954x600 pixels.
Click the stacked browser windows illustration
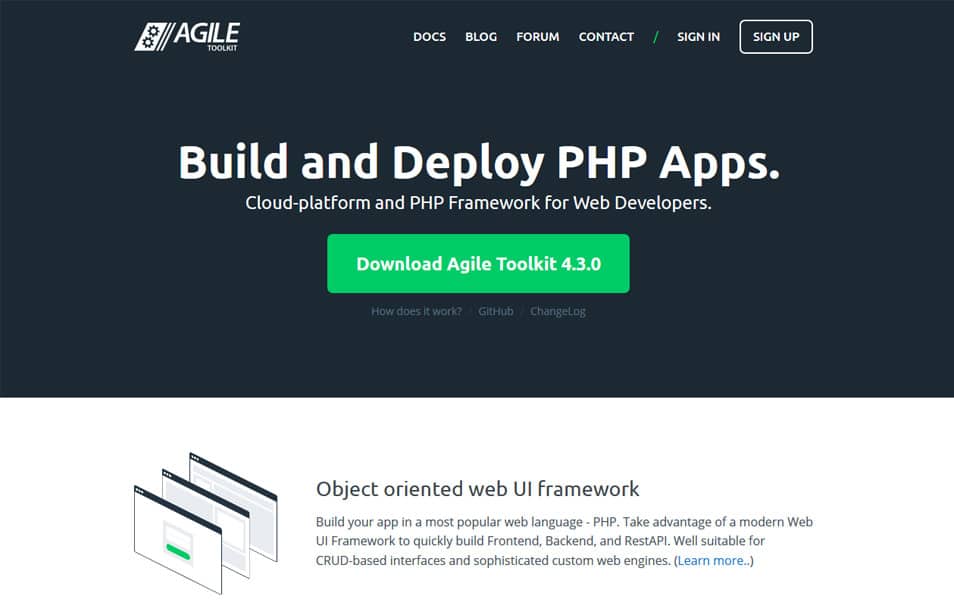[x=206, y=523]
